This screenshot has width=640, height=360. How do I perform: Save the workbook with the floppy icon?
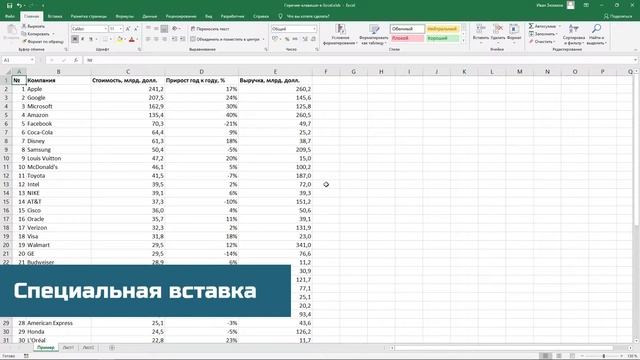point(9,5)
